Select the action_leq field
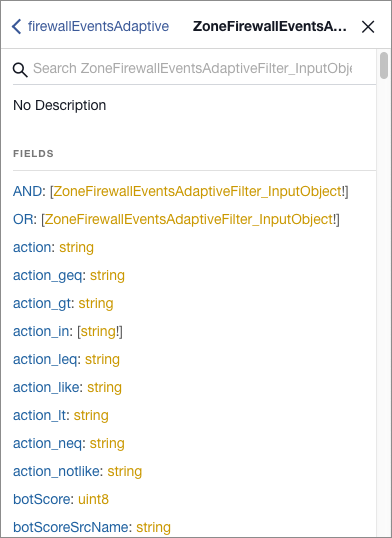This screenshot has width=392, height=538. coord(45,360)
